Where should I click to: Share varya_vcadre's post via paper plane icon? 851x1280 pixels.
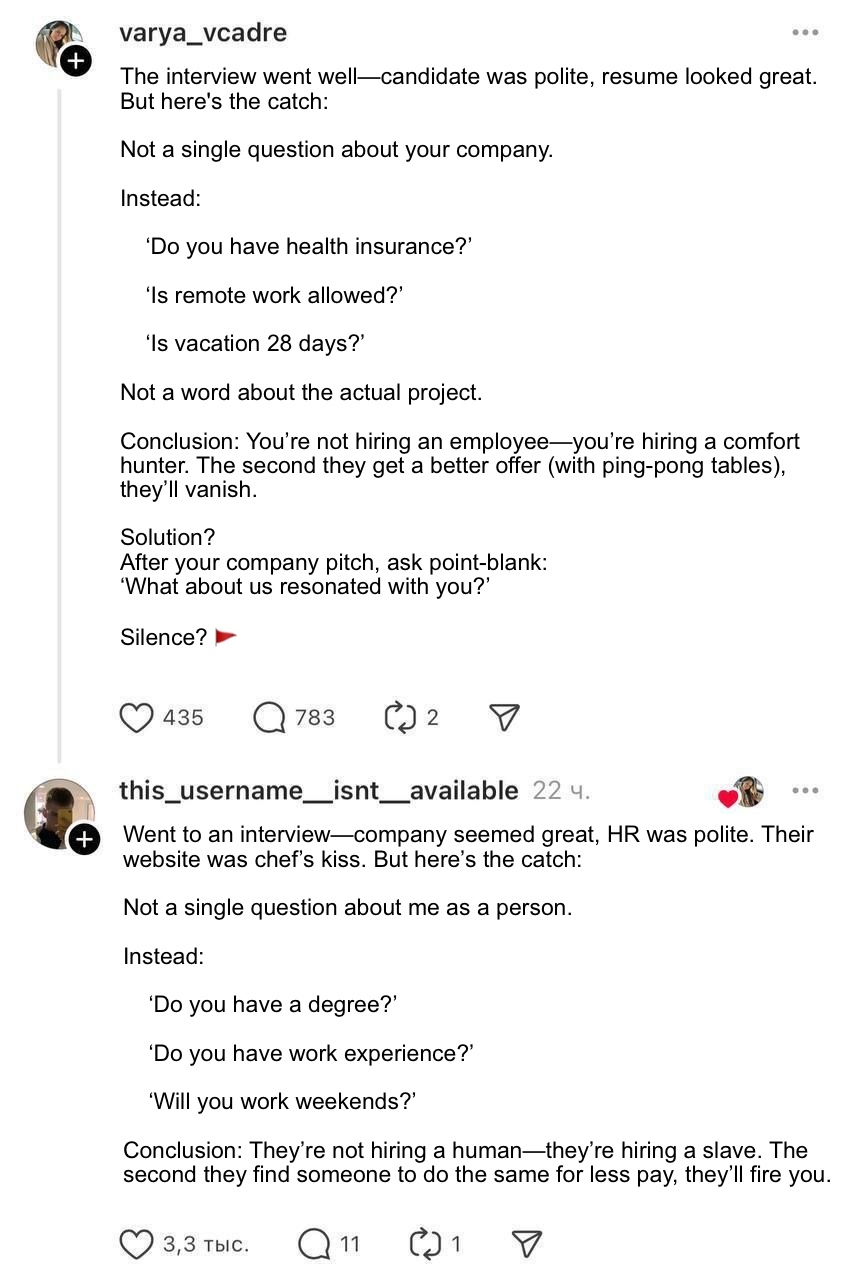(x=505, y=717)
